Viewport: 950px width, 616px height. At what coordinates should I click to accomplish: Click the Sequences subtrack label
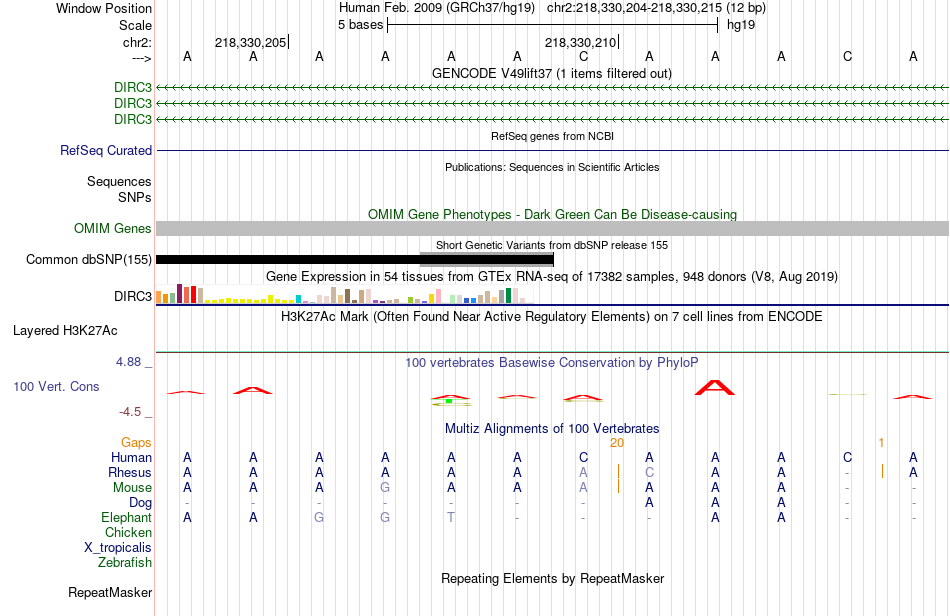119,181
